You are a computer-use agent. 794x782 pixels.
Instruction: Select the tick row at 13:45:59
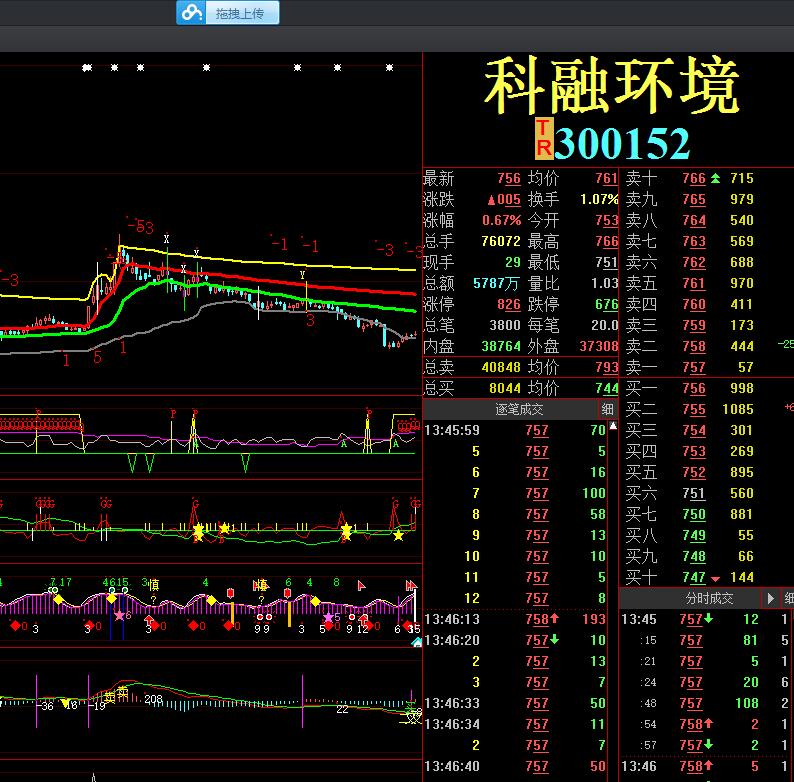click(515, 431)
